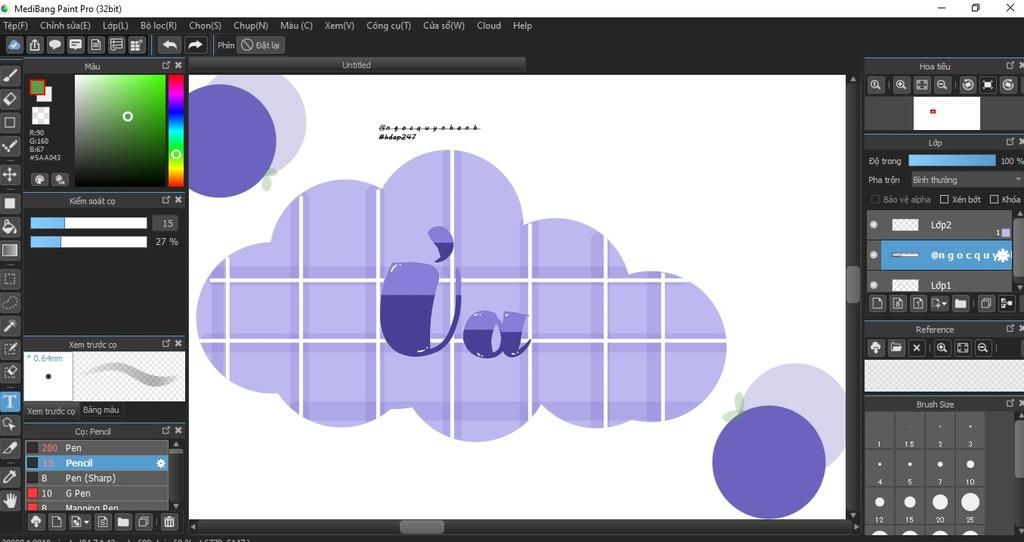Click the horizontal canvas scrollbar thumb
Screen dimensions: 1024x542
coord(422,526)
